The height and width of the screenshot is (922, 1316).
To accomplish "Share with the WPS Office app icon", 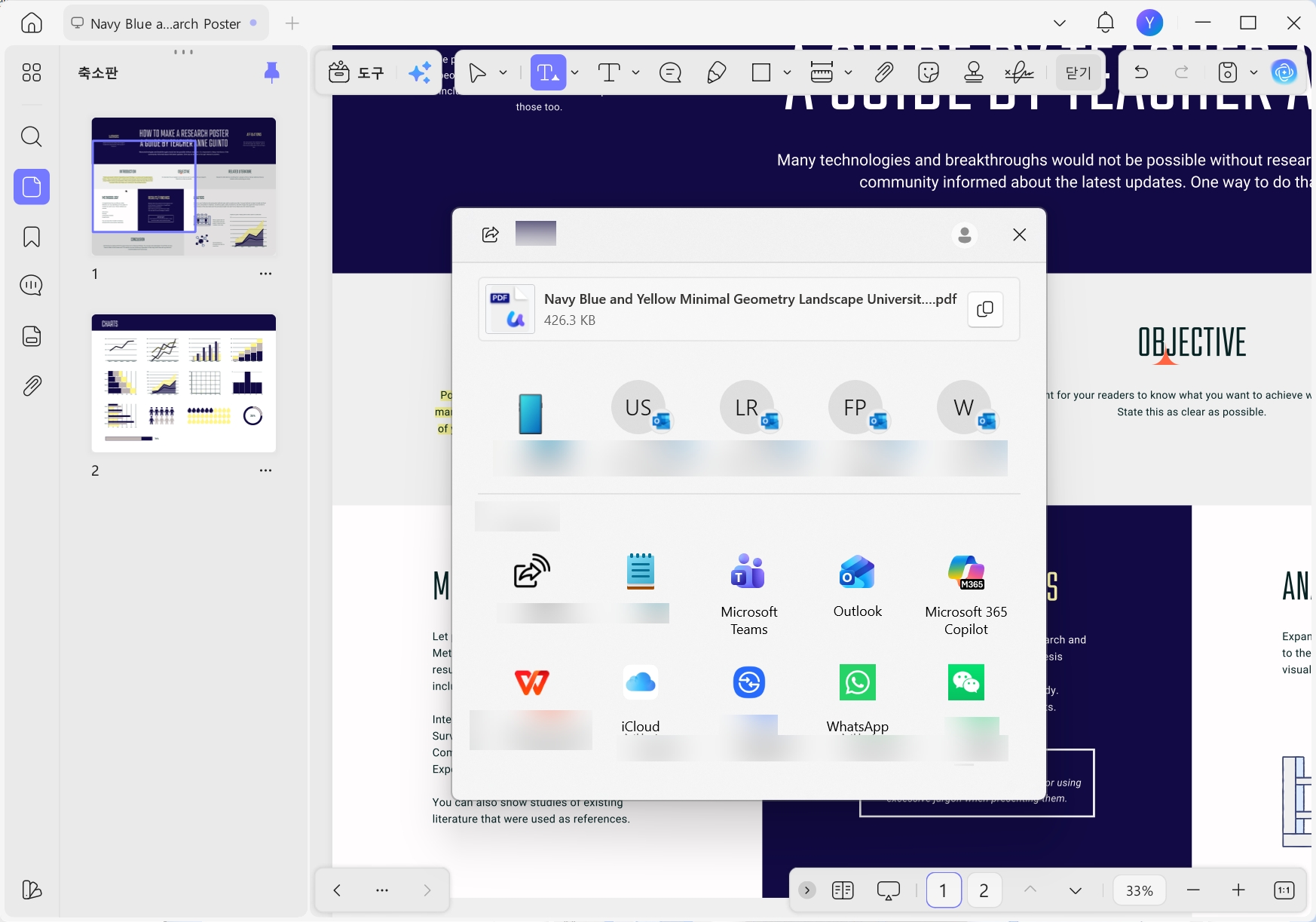I will [531, 682].
